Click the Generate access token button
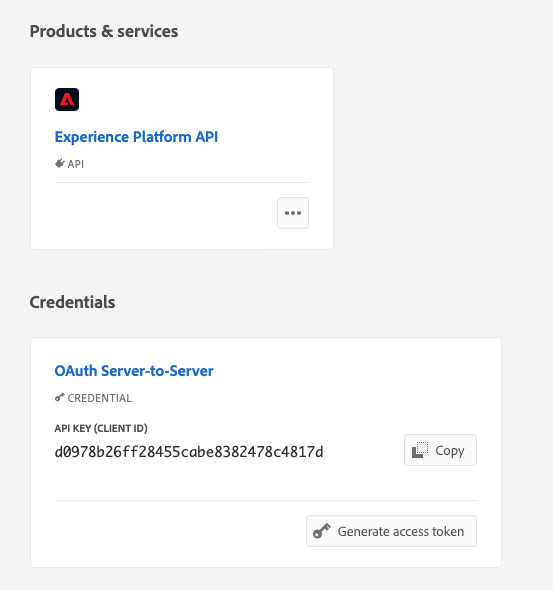 [x=391, y=531]
